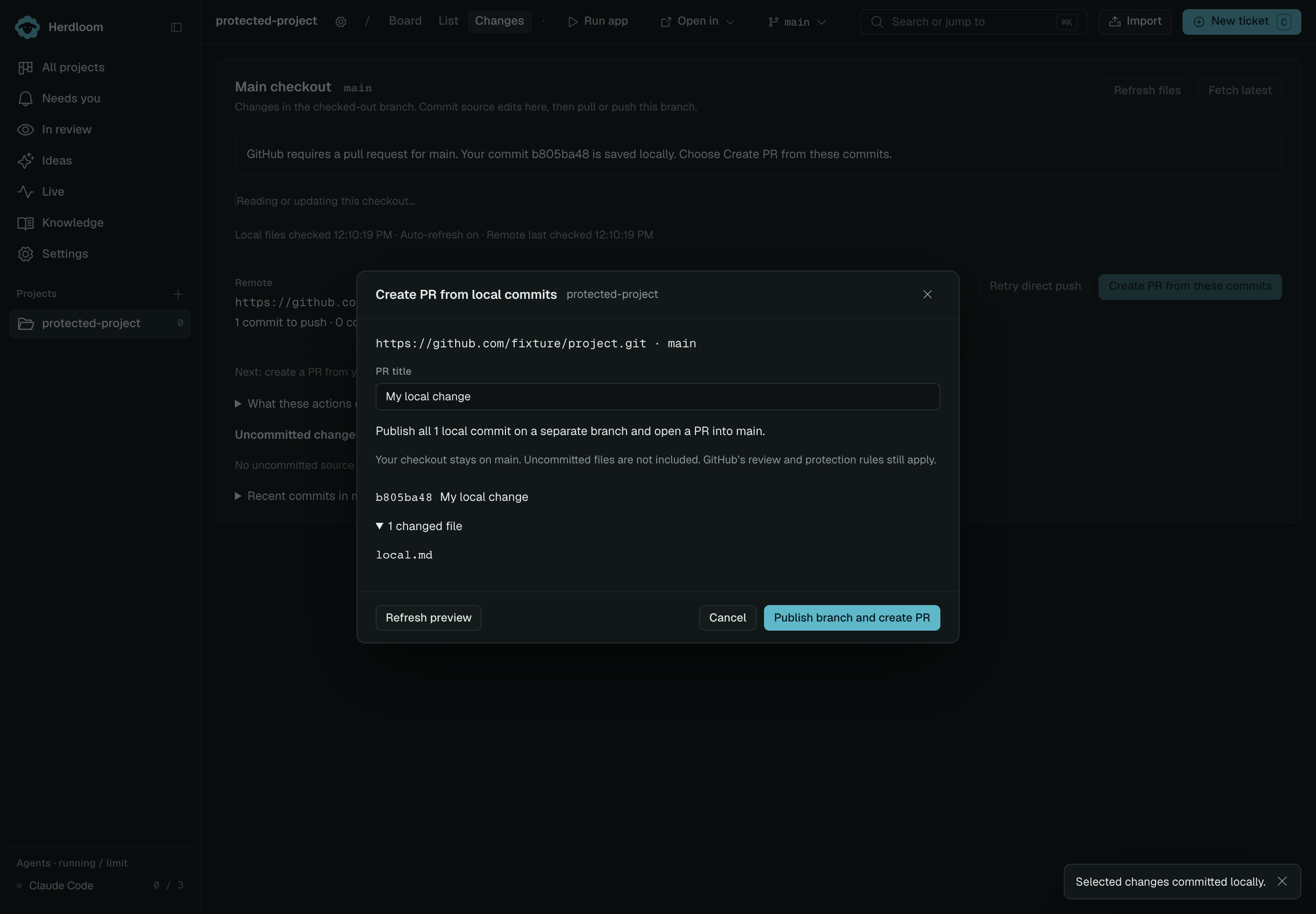Open the Knowledge section

point(100,223)
